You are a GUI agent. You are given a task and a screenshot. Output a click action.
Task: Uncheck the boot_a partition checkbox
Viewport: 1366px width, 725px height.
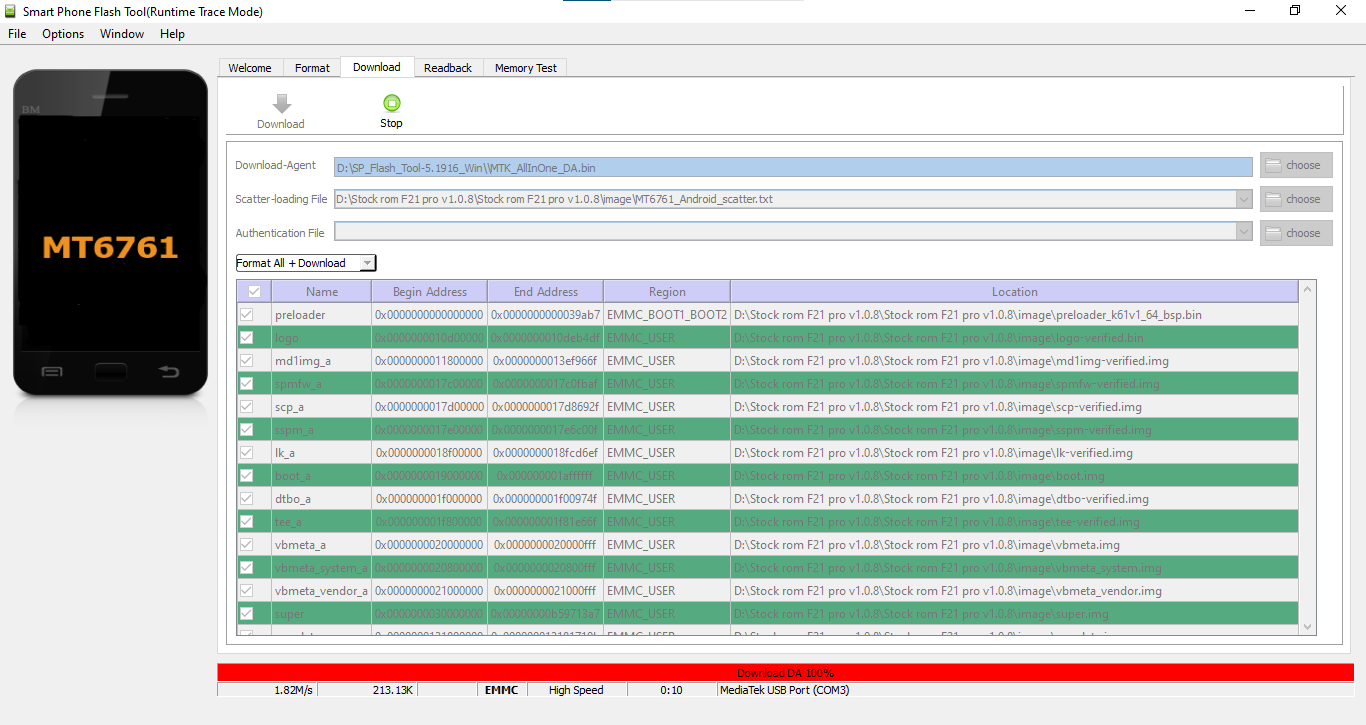click(x=246, y=476)
